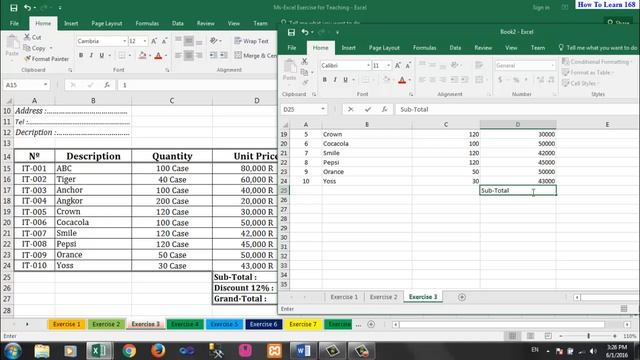Click Save icon in Book2 window

[291, 32]
